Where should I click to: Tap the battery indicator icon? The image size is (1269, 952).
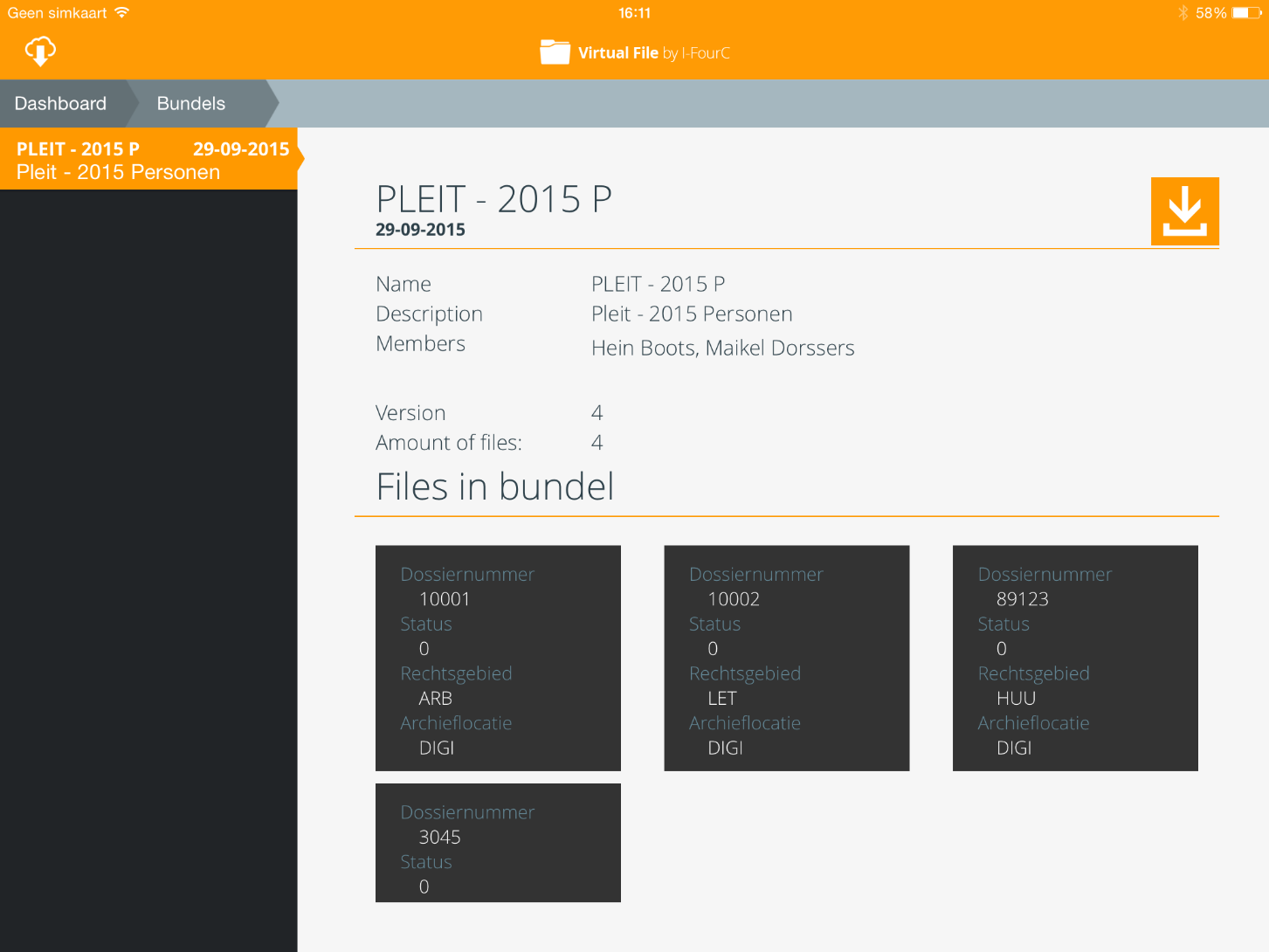[1246, 12]
